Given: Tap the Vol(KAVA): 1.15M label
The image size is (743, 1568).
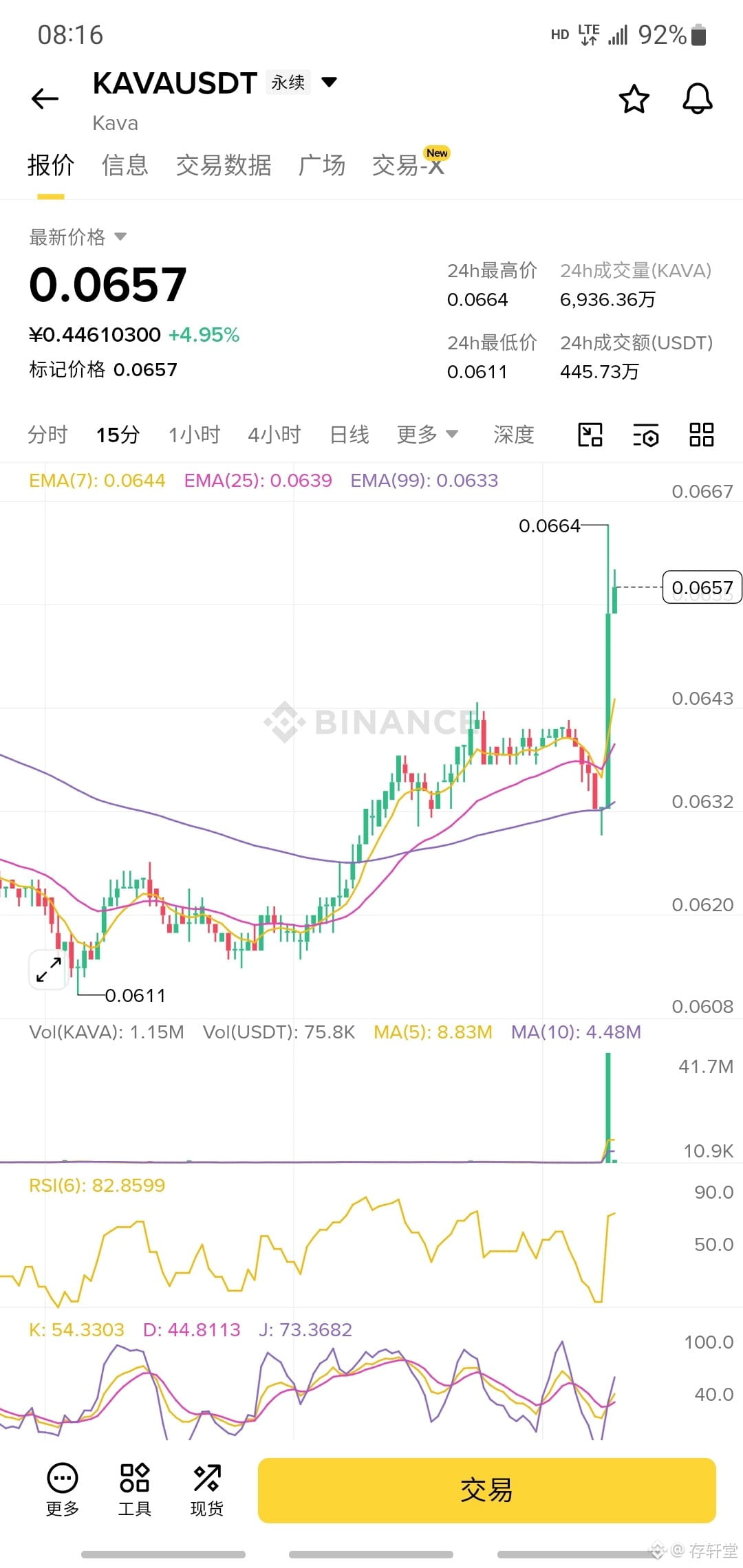Looking at the screenshot, I should point(107,1032).
